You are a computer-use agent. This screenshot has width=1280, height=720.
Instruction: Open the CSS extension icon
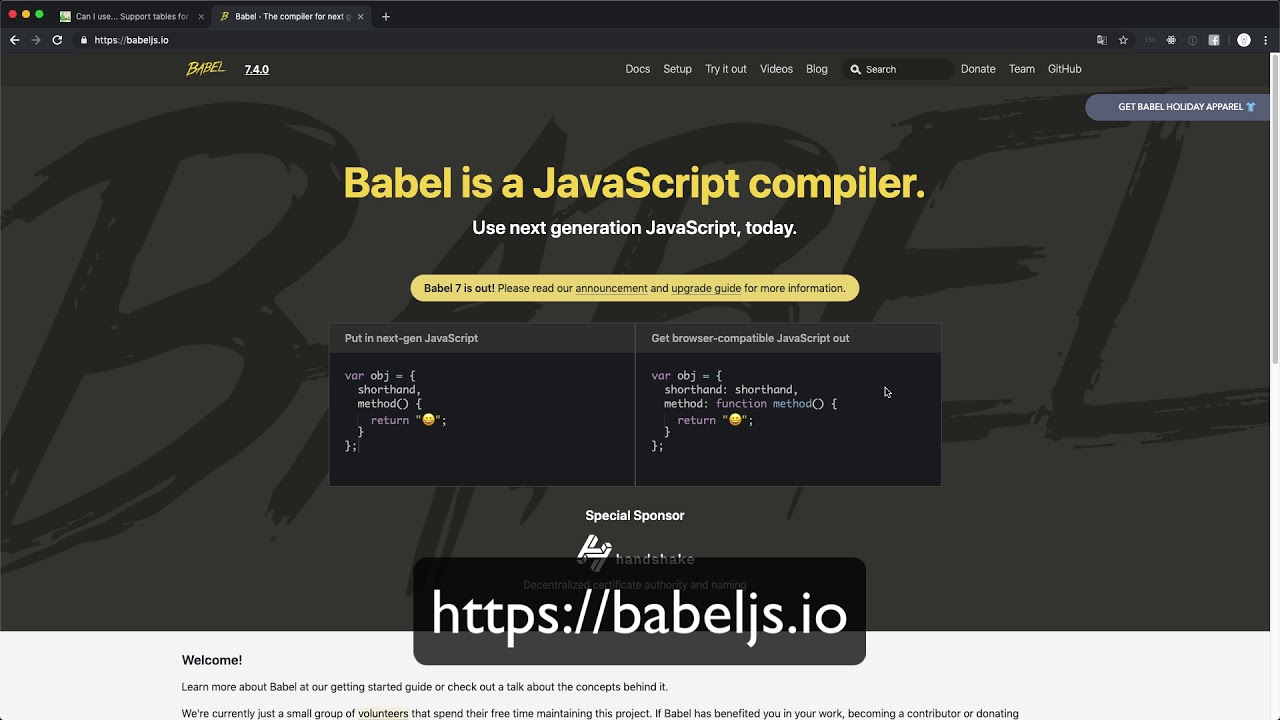pyautogui.click(x=1150, y=40)
